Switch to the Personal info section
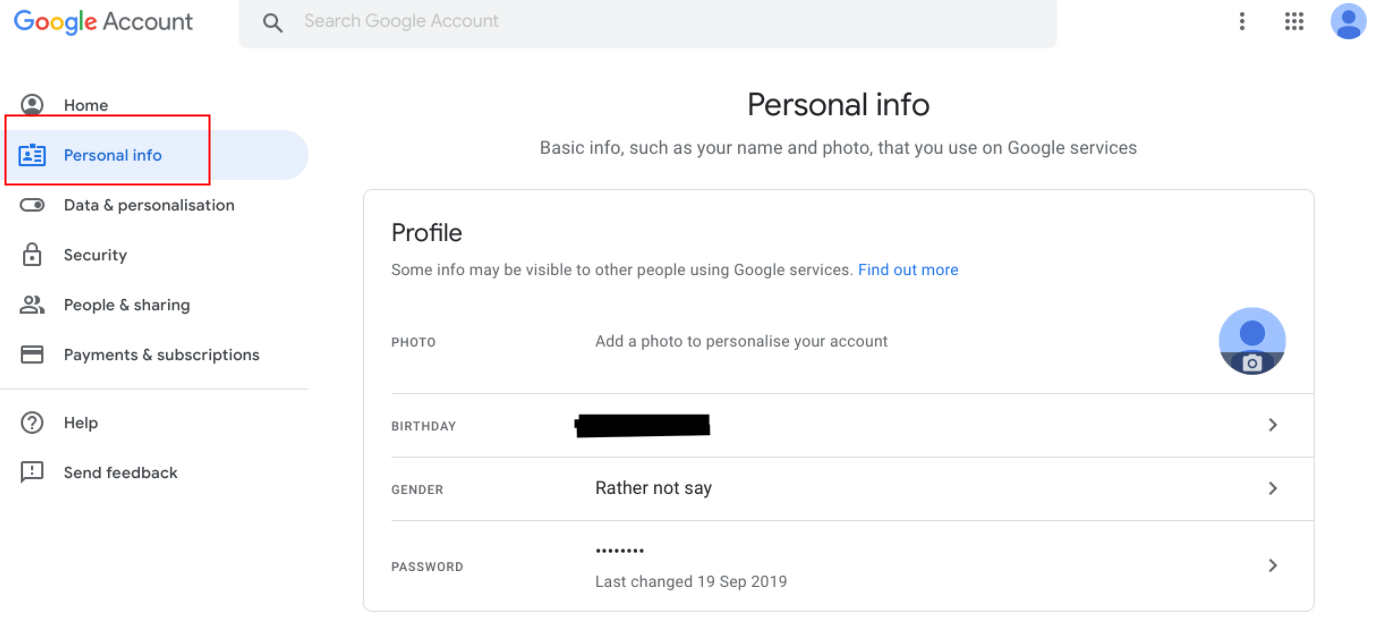This screenshot has height=620, width=1373. 112,155
